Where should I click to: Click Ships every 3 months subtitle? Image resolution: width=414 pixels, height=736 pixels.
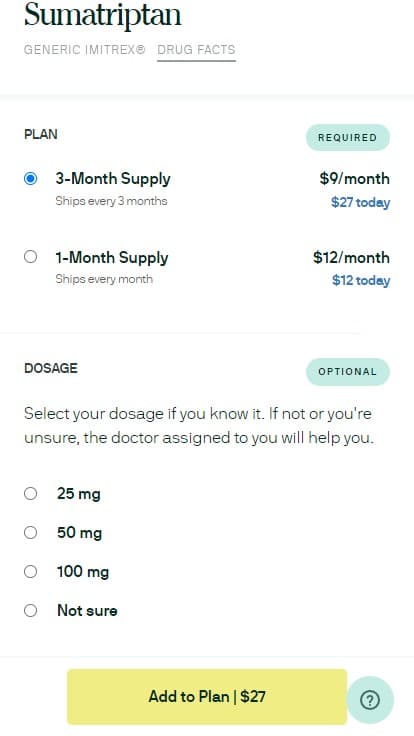tap(111, 201)
